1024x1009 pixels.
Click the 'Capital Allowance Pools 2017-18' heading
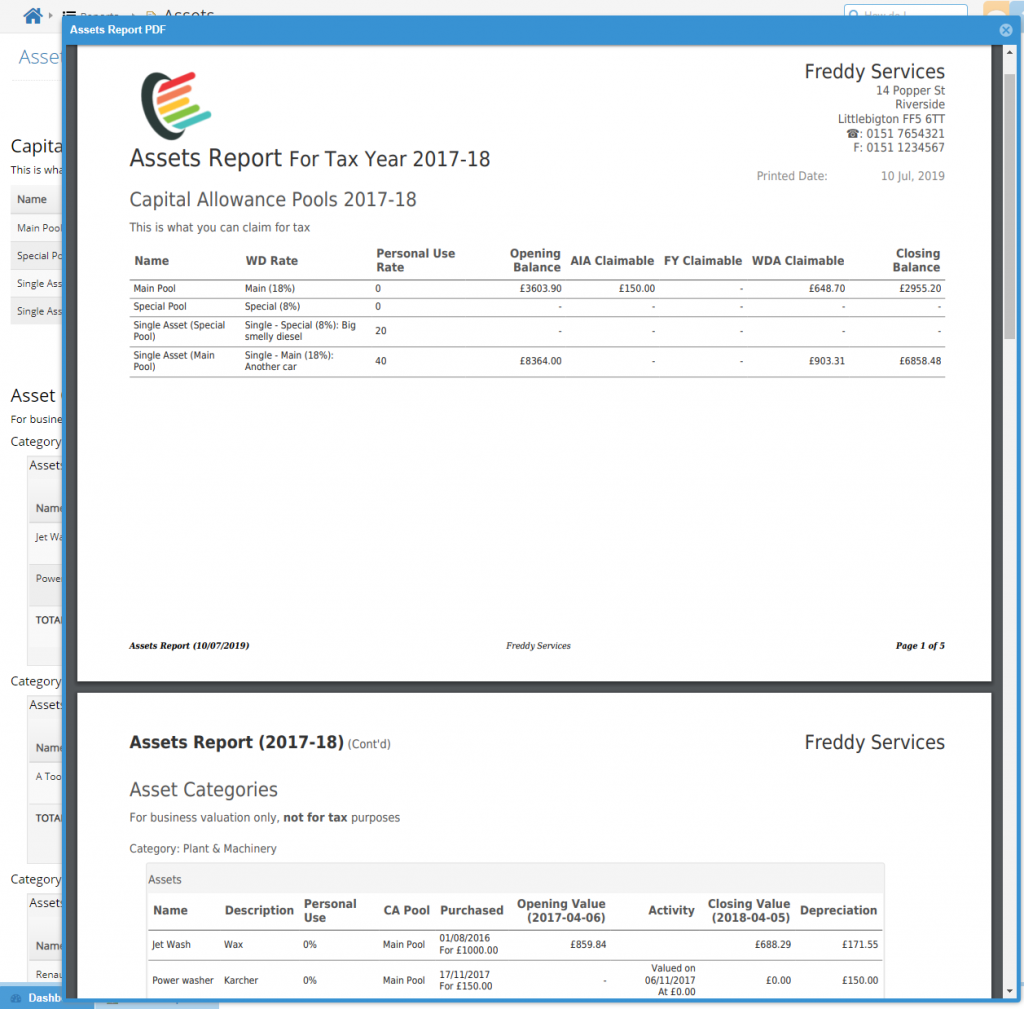[x=272, y=200]
